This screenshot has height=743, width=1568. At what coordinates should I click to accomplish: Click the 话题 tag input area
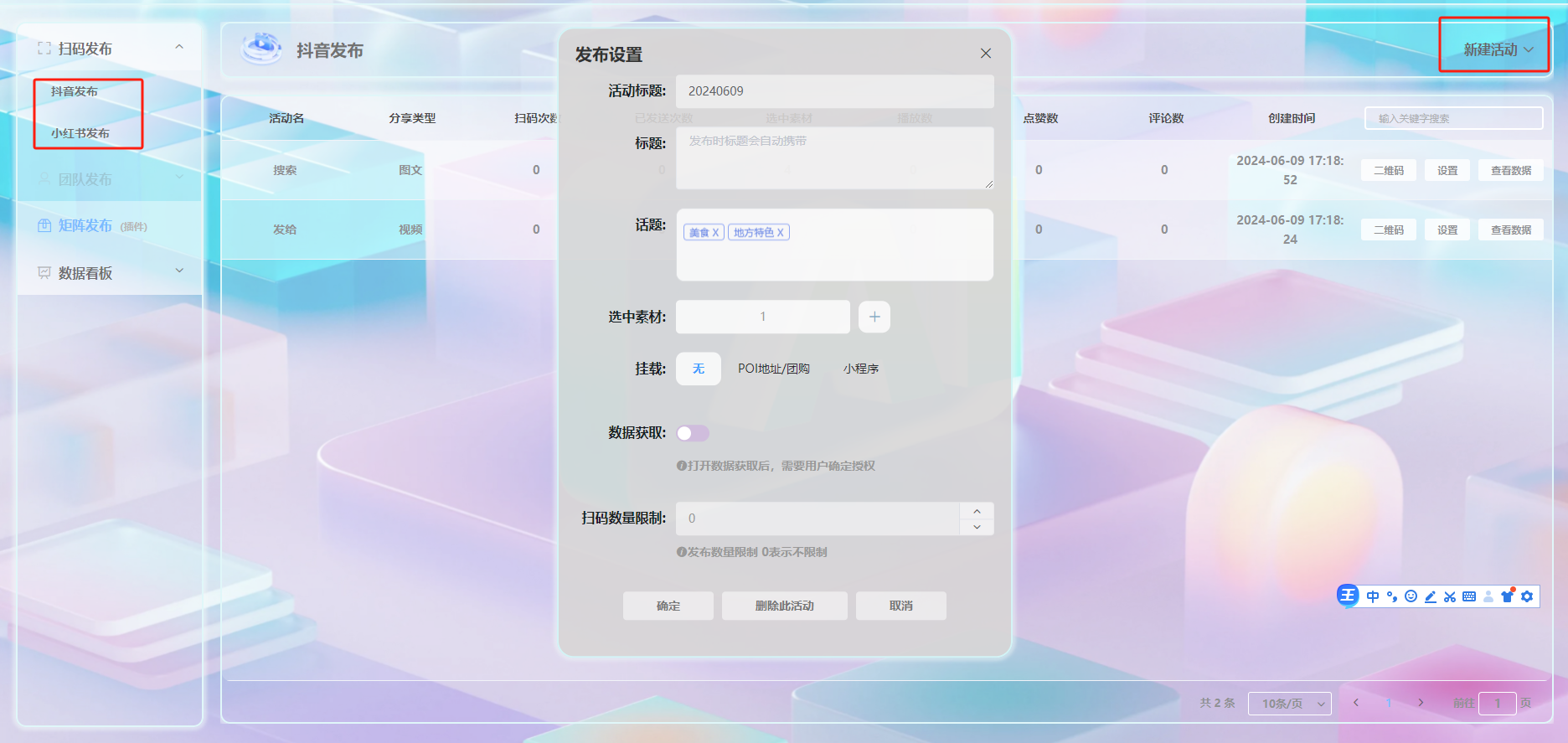[835, 245]
